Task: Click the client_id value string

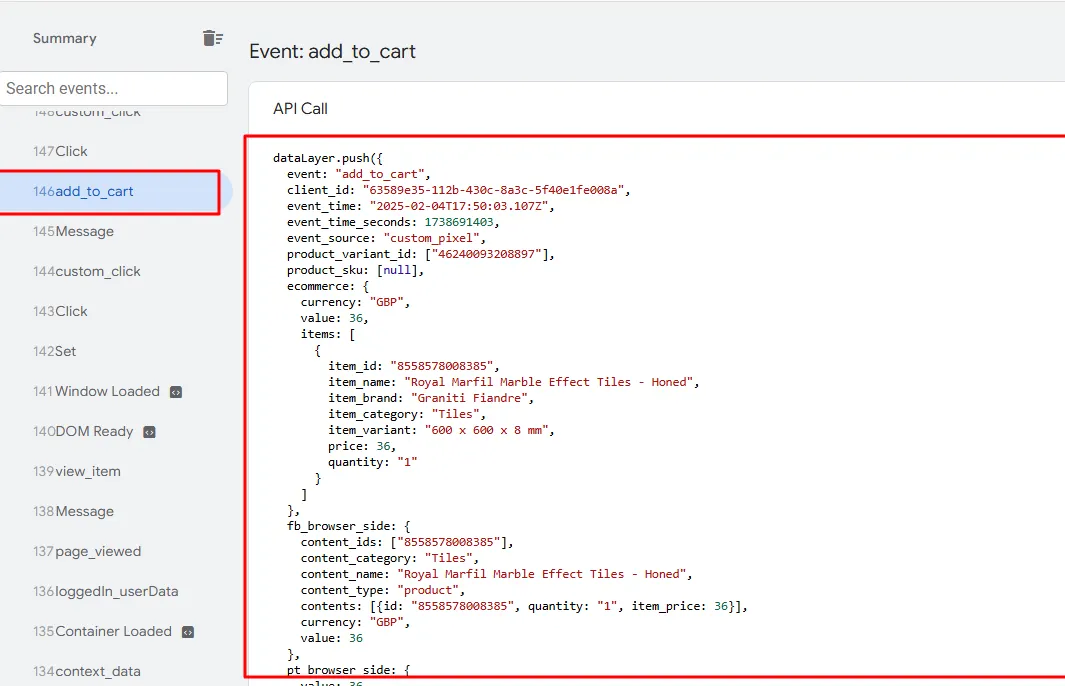Action: 493,190
